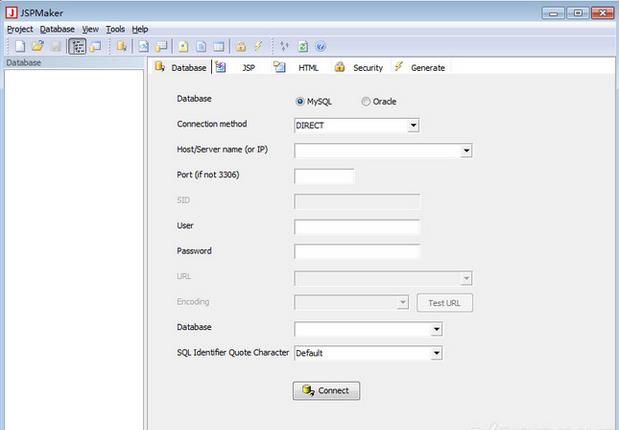Click the Save project disk icon
The width and height of the screenshot is (619, 430).
[55, 46]
